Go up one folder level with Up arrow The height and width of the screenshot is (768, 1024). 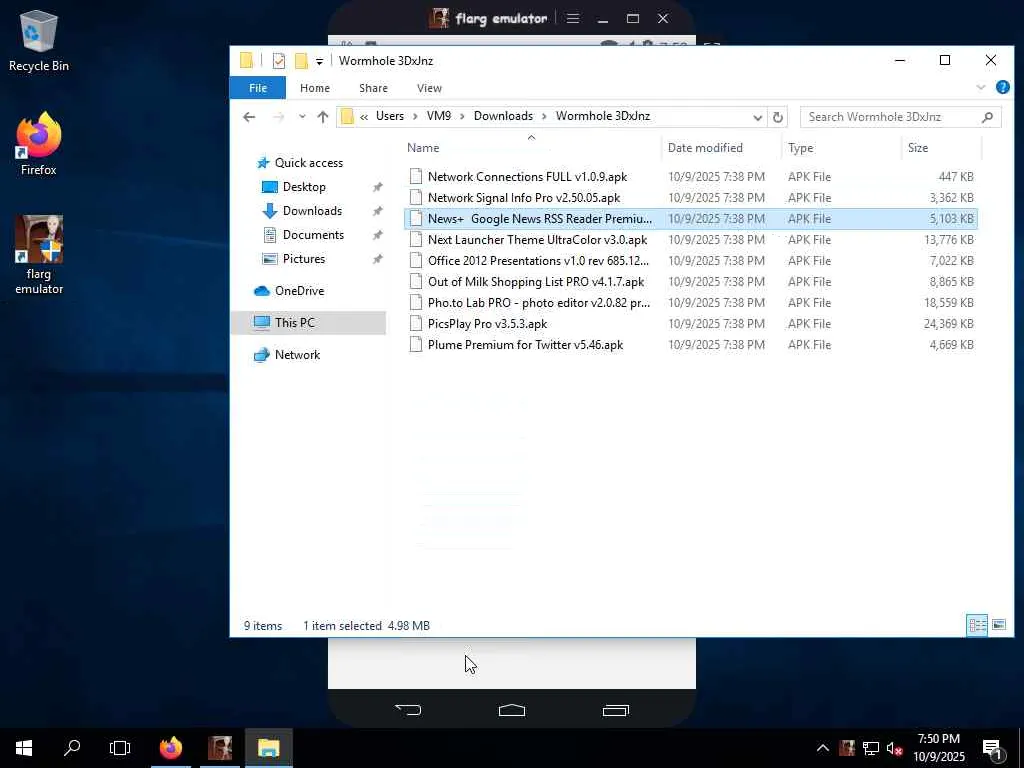[x=322, y=117]
